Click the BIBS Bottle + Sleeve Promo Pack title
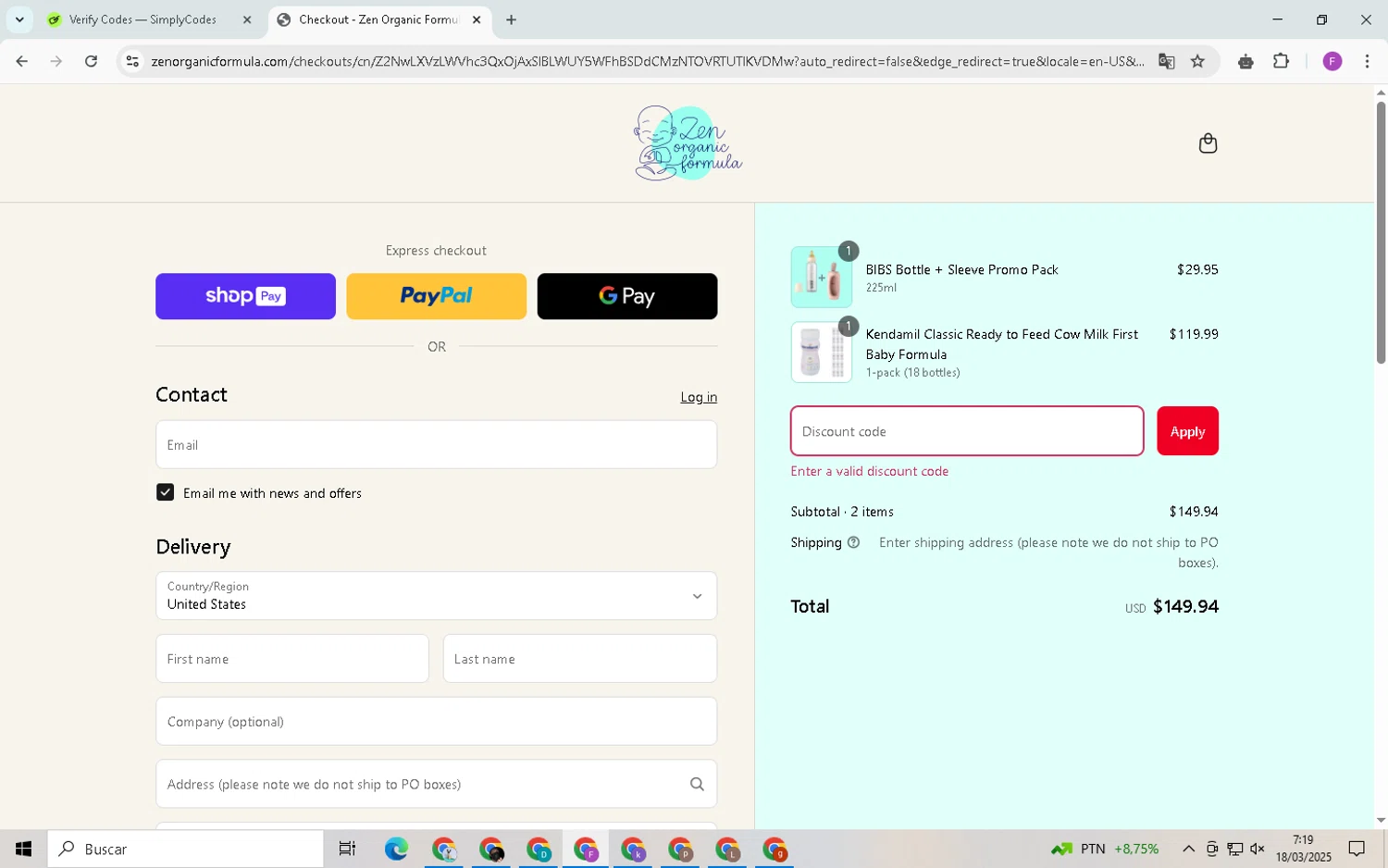Viewport: 1388px width, 868px height. click(961, 269)
